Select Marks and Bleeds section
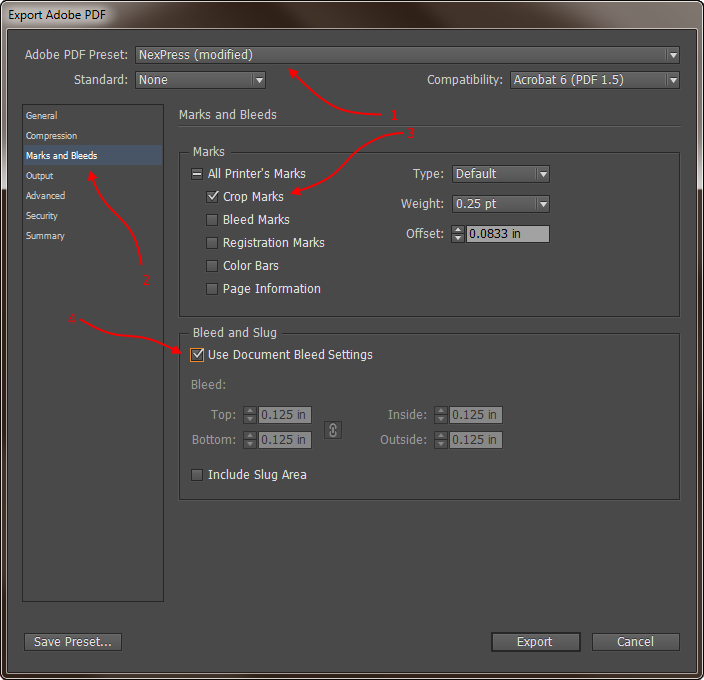The width and height of the screenshot is (704, 680). pos(93,155)
